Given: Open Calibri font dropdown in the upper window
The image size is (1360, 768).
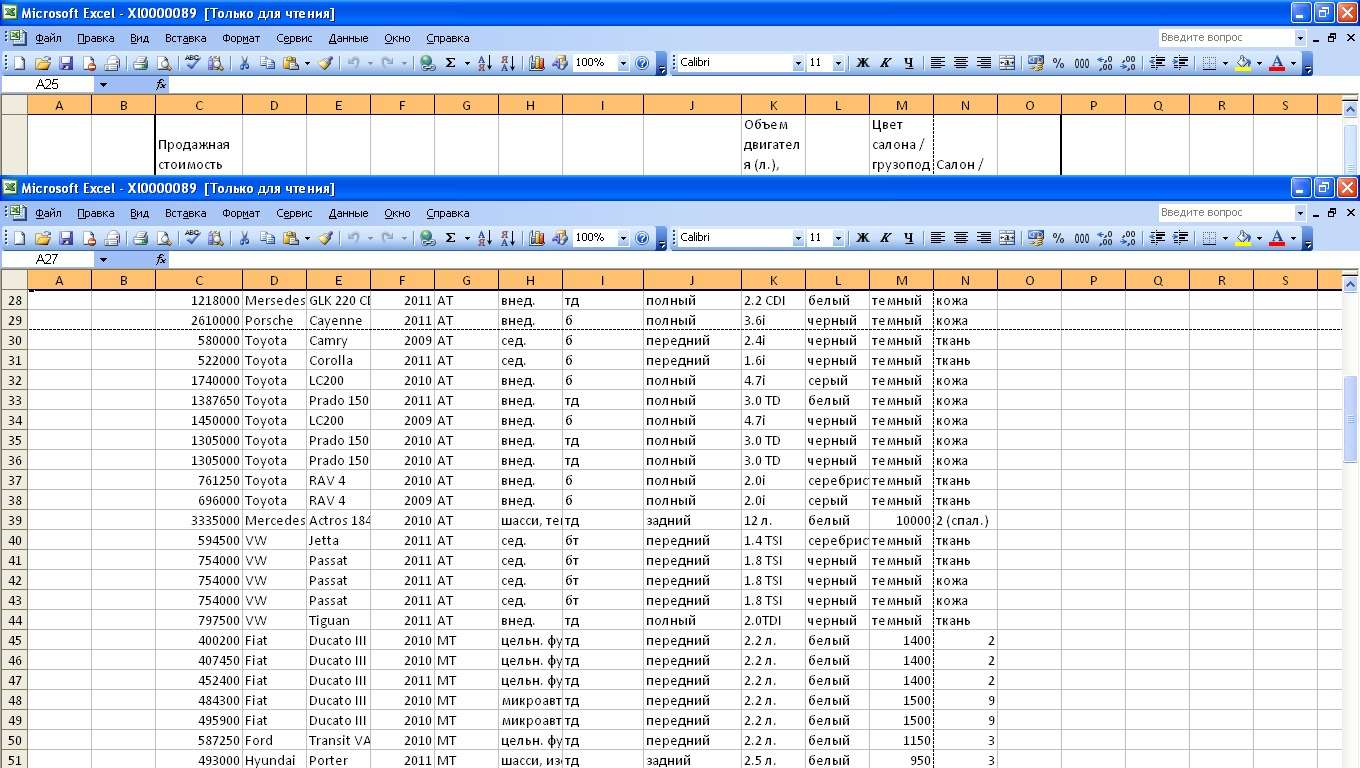Looking at the screenshot, I should pyautogui.click(x=798, y=63).
